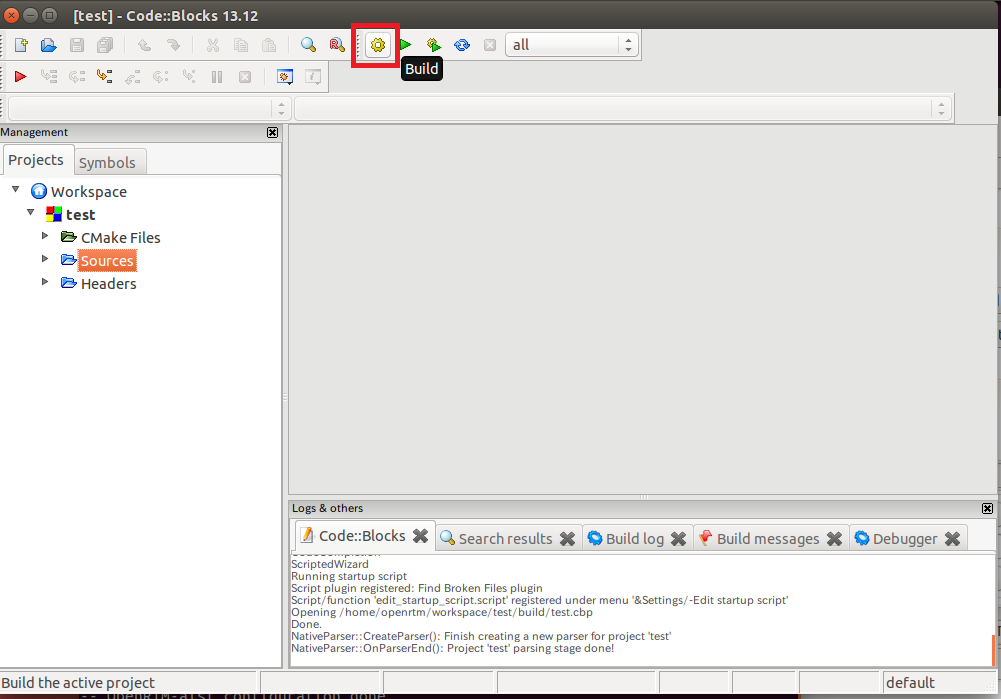The image size is (1001, 699).
Task: Create a new file from the toolbar
Action: [x=21, y=45]
